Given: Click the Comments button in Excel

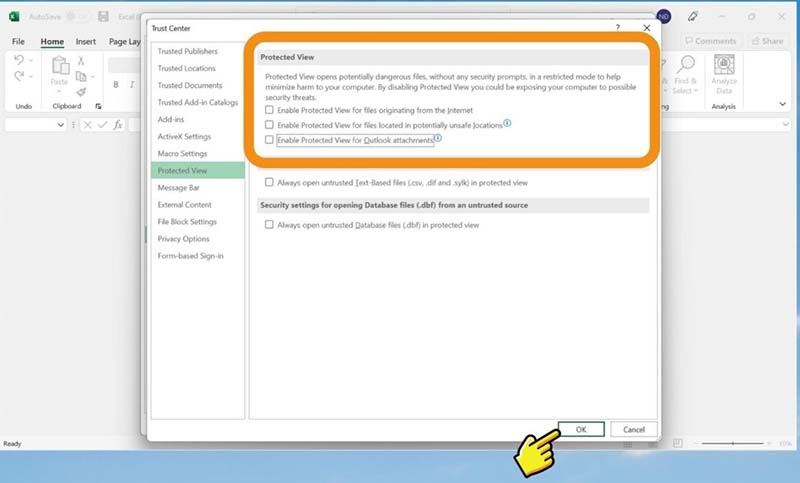Looking at the screenshot, I should (x=711, y=41).
